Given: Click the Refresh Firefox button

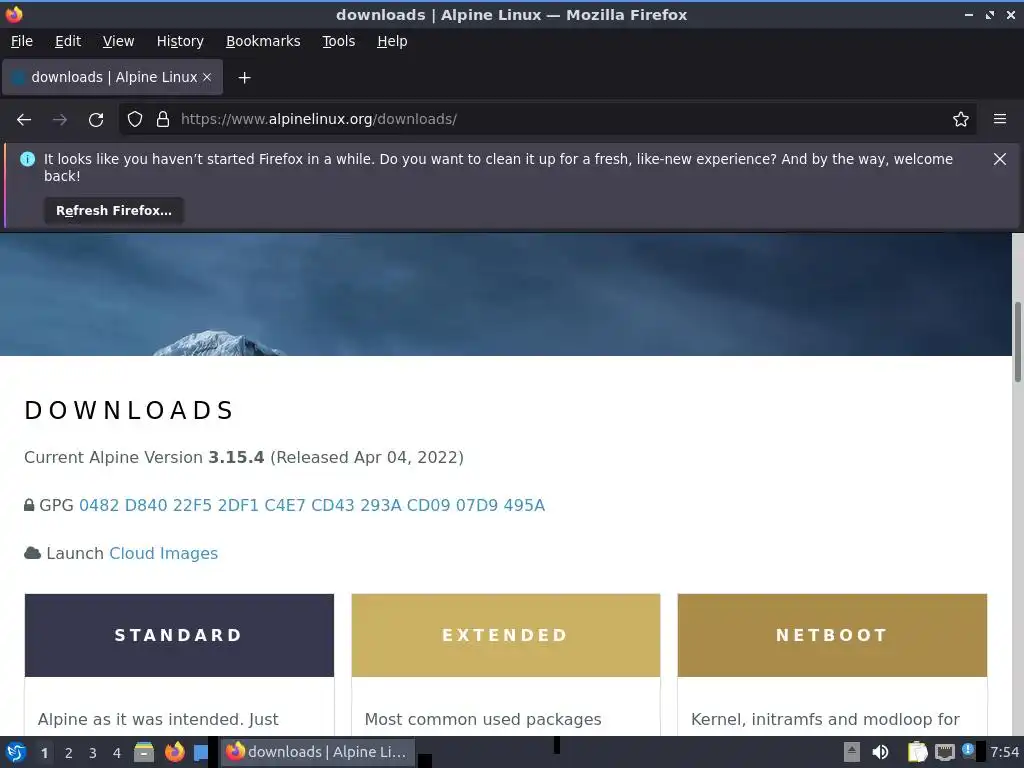Looking at the screenshot, I should pyautogui.click(x=114, y=211).
